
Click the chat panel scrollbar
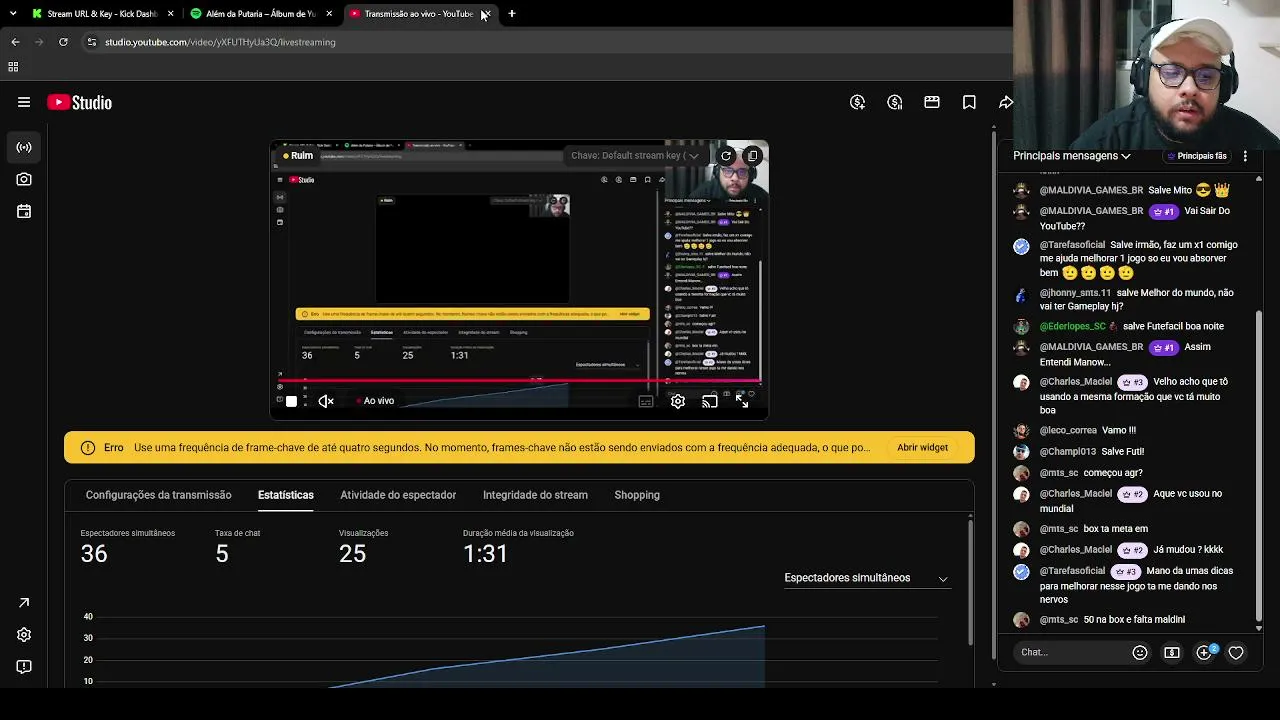1259,465
